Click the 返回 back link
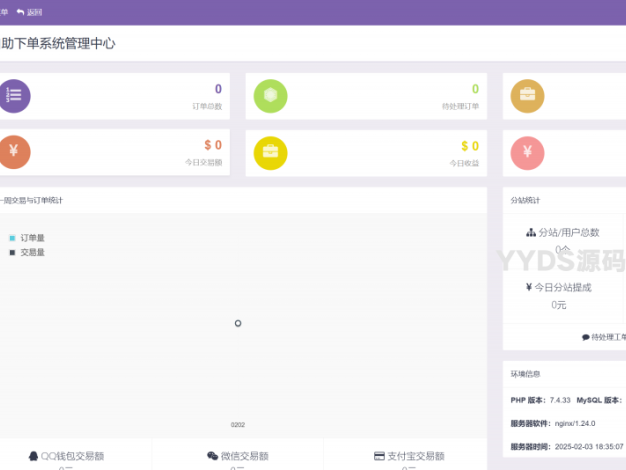 pyautogui.click(x=29, y=12)
